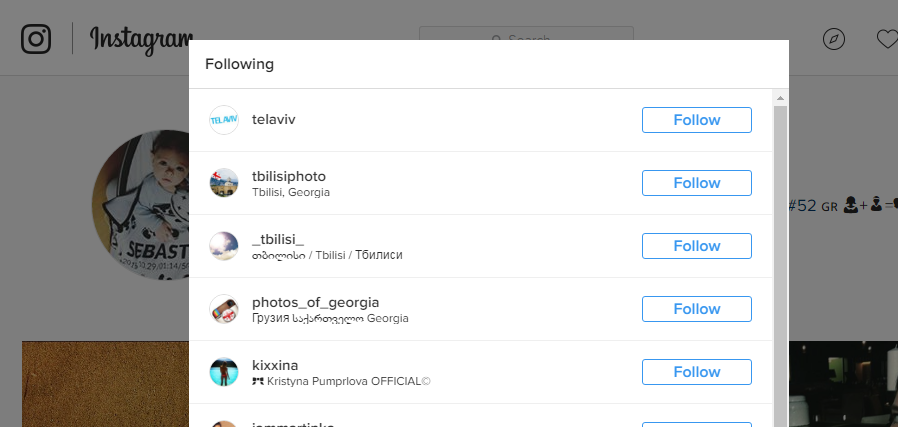Open the Explore compass icon

point(834,39)
